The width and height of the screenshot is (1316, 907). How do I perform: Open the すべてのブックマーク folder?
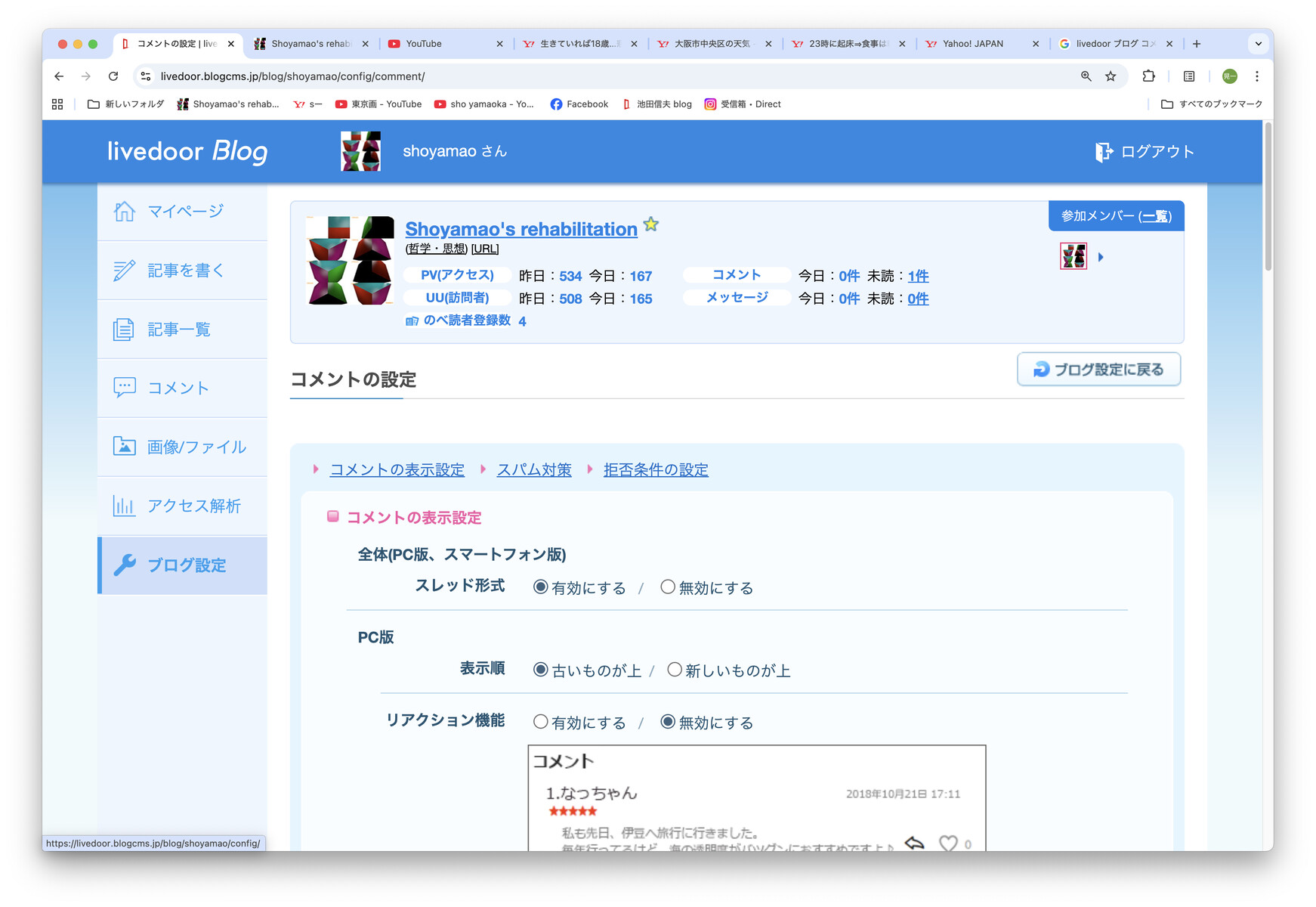click(1212, 104)
